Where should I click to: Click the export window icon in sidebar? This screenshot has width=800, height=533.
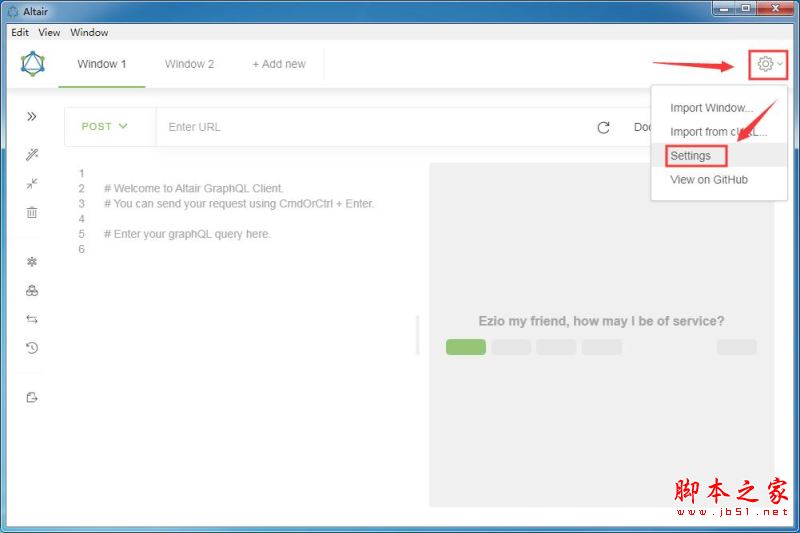tap(32, 397)
